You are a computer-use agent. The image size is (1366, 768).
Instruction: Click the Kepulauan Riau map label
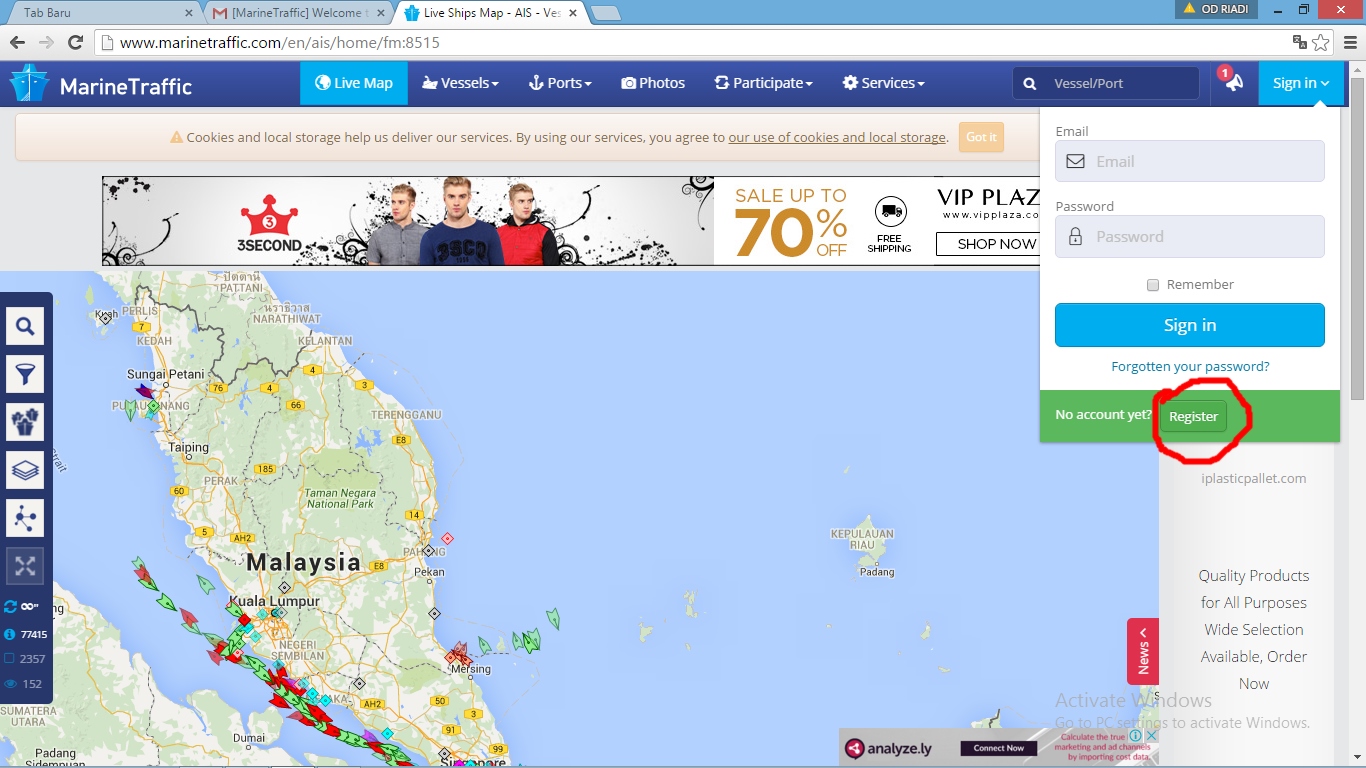(862, 539)
